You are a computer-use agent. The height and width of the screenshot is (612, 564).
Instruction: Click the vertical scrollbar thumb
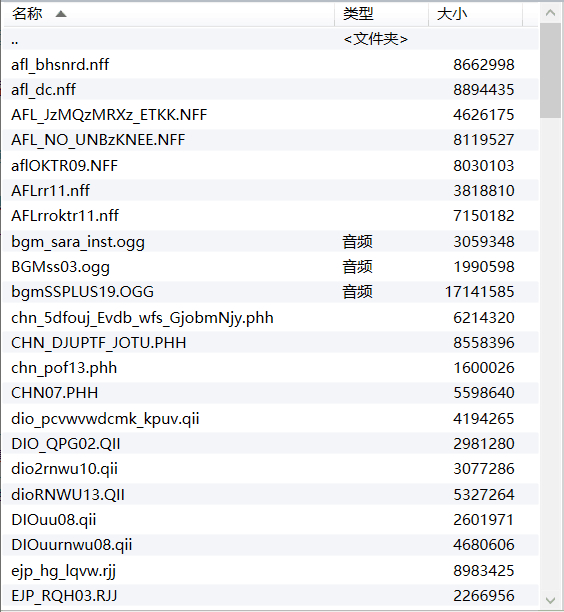point(550,70)
